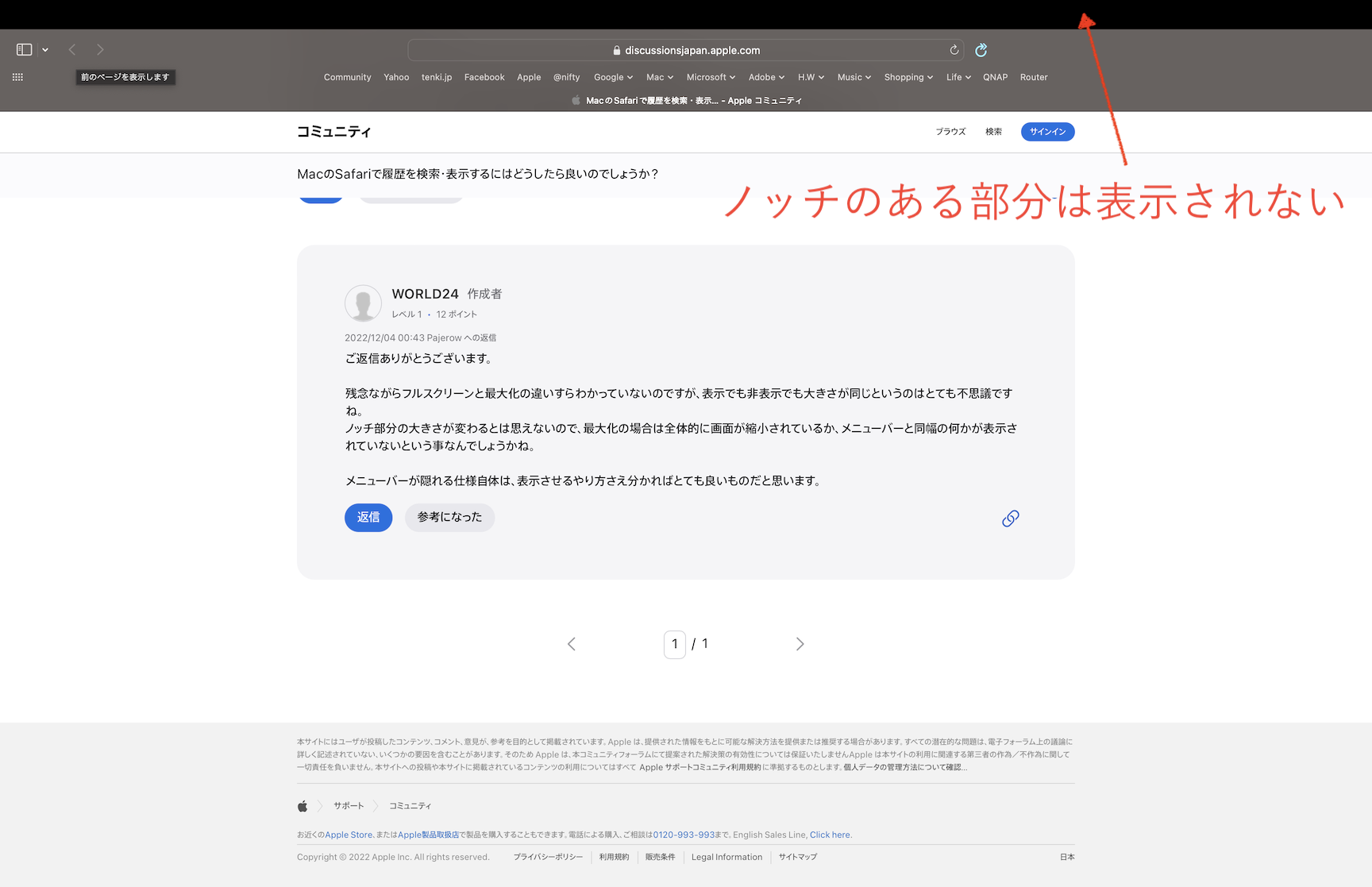
Task: Open the @nifty bookmark
Action: [x=567, y=77]
